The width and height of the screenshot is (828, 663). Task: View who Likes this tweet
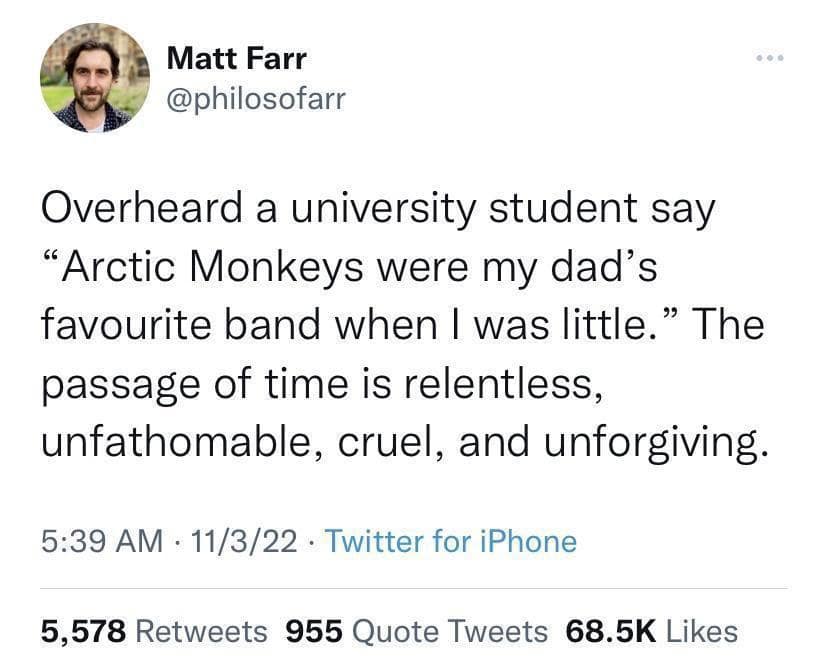[x=701, y=632]
